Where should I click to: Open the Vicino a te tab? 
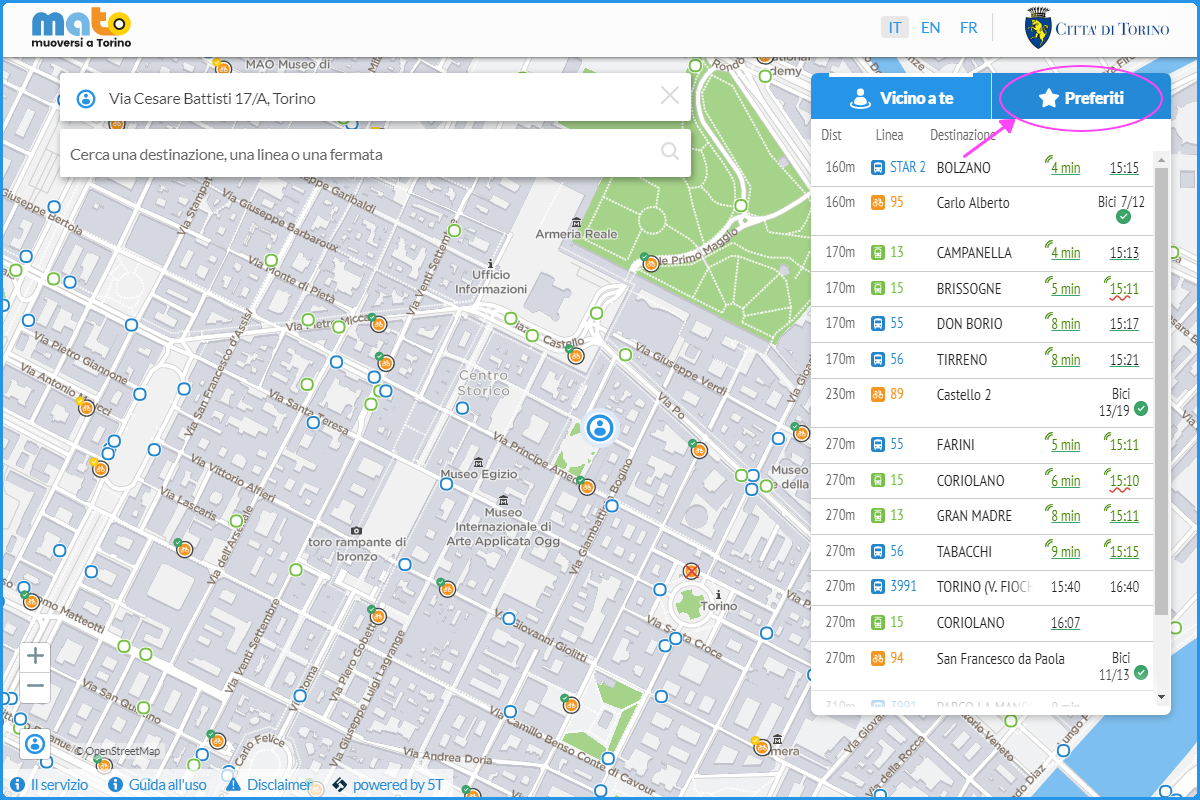900,98
